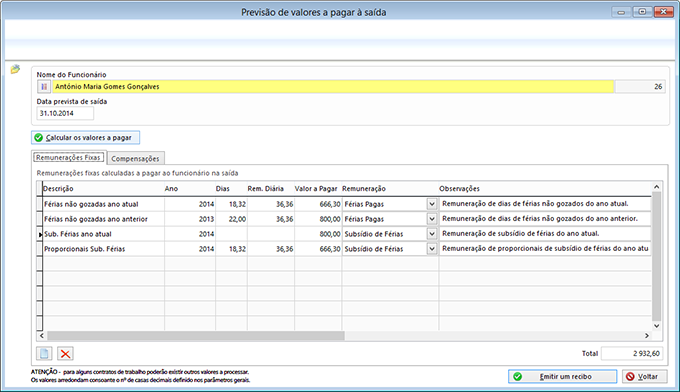Image resolution: width=680 pixels, height=392 pixels.
Task: Click the horizontal scroll right arrow
Action: tap(647, 336)
